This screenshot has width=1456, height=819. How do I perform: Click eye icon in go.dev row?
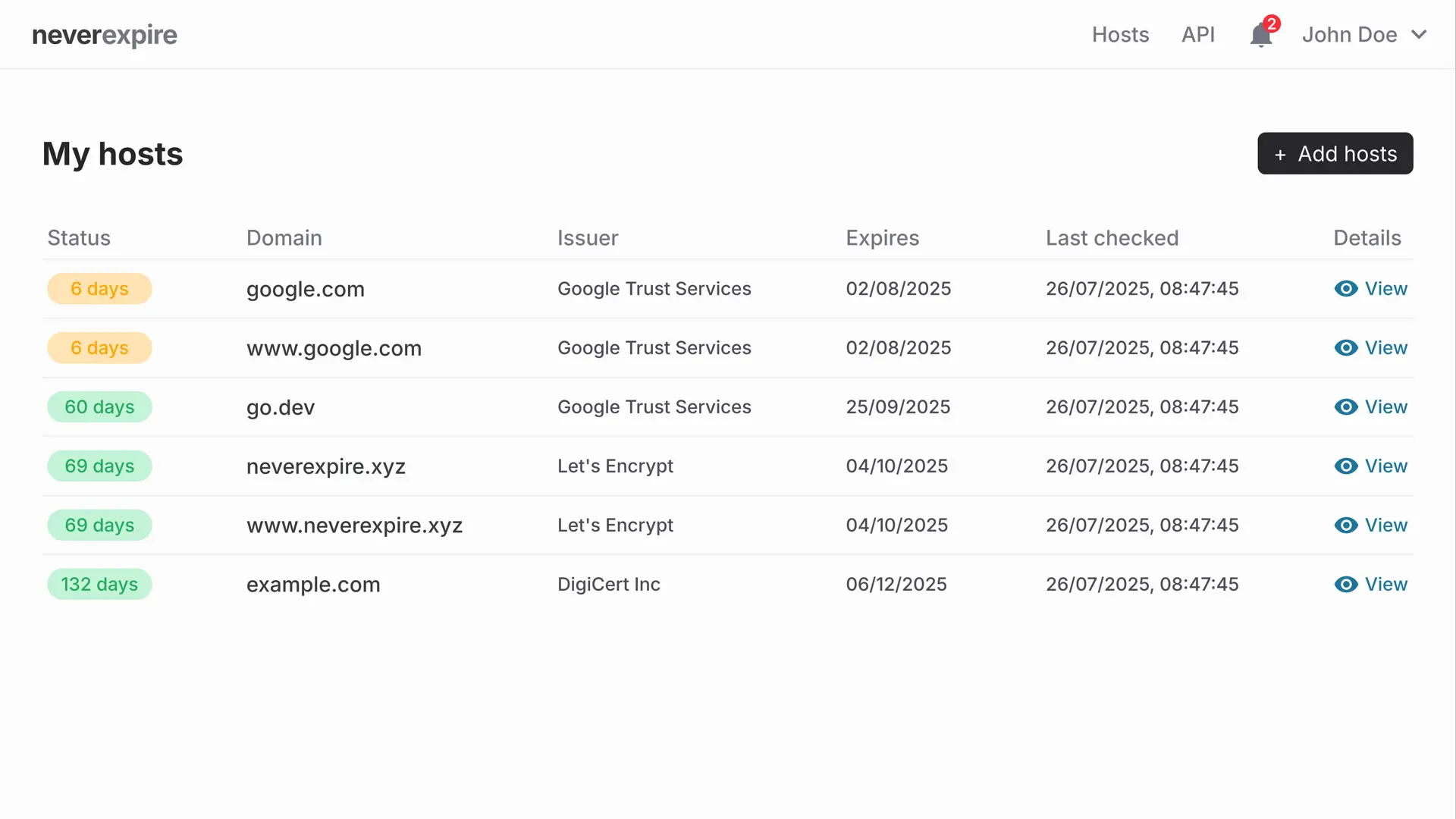tap(1346, 407)
